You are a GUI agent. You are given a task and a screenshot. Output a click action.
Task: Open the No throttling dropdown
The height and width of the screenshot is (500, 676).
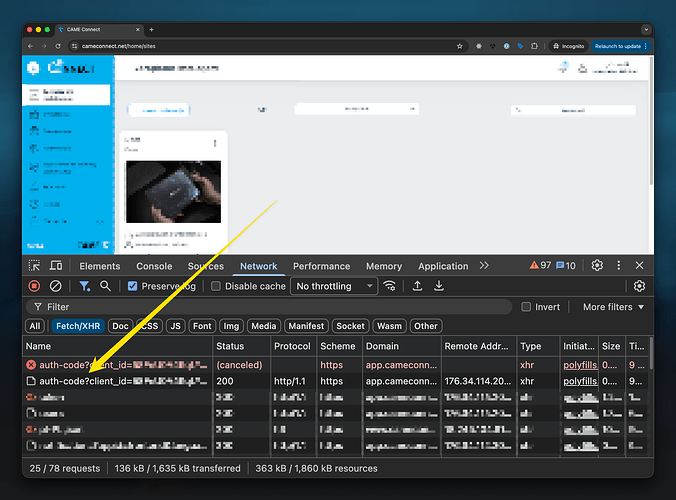tap(334, 286)
